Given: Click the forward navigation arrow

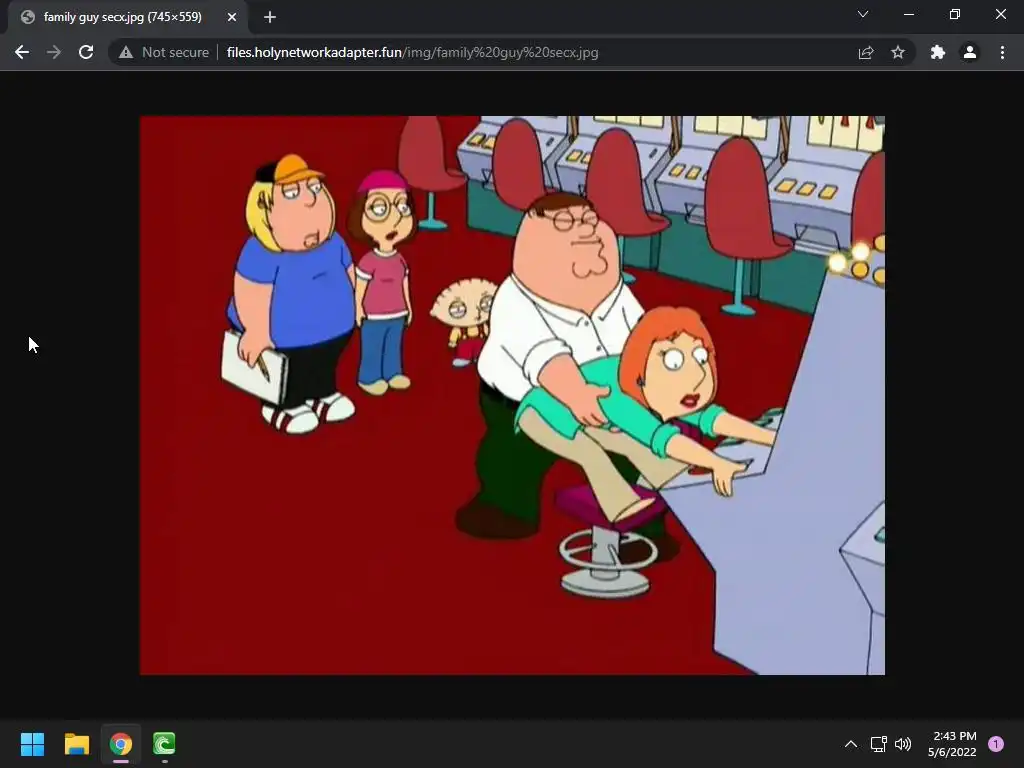Looking at the screenshot, I should (54, 52).
